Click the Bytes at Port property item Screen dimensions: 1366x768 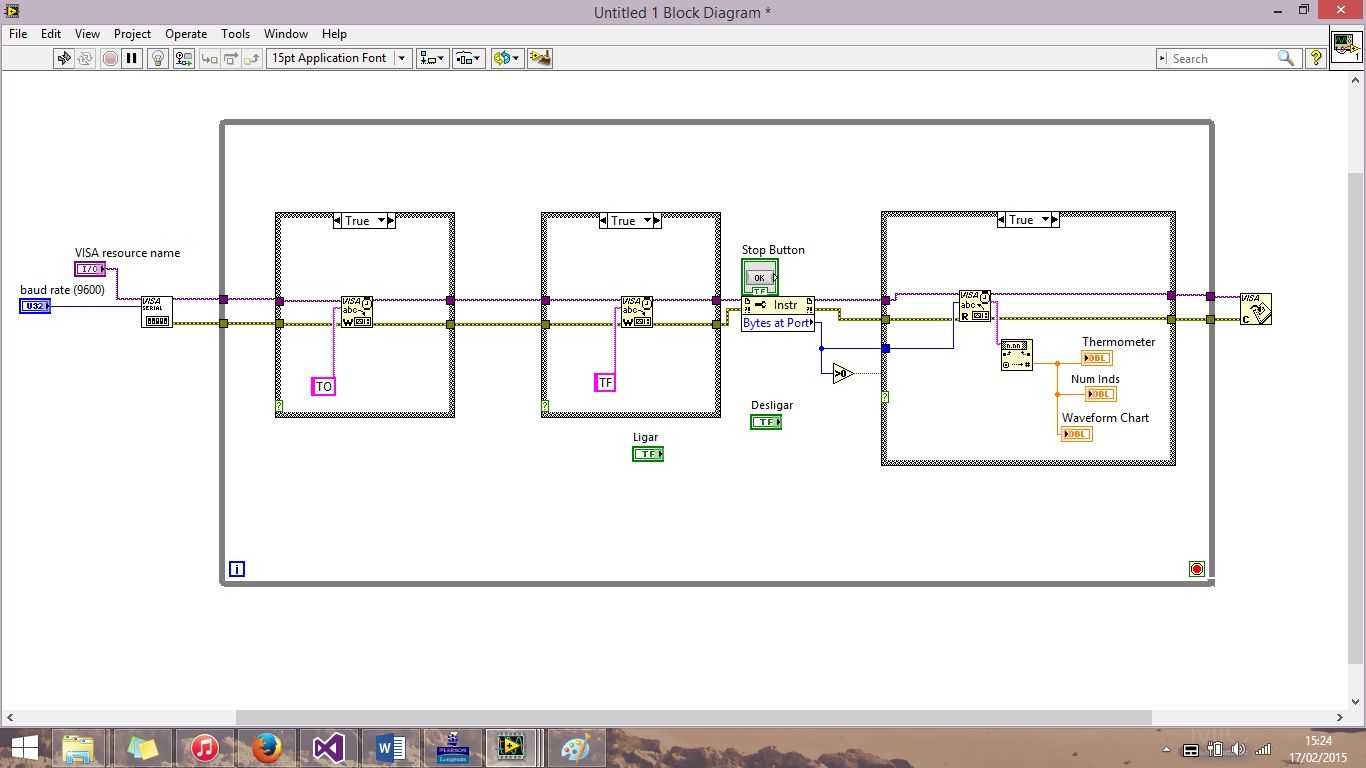coord(777,322)
